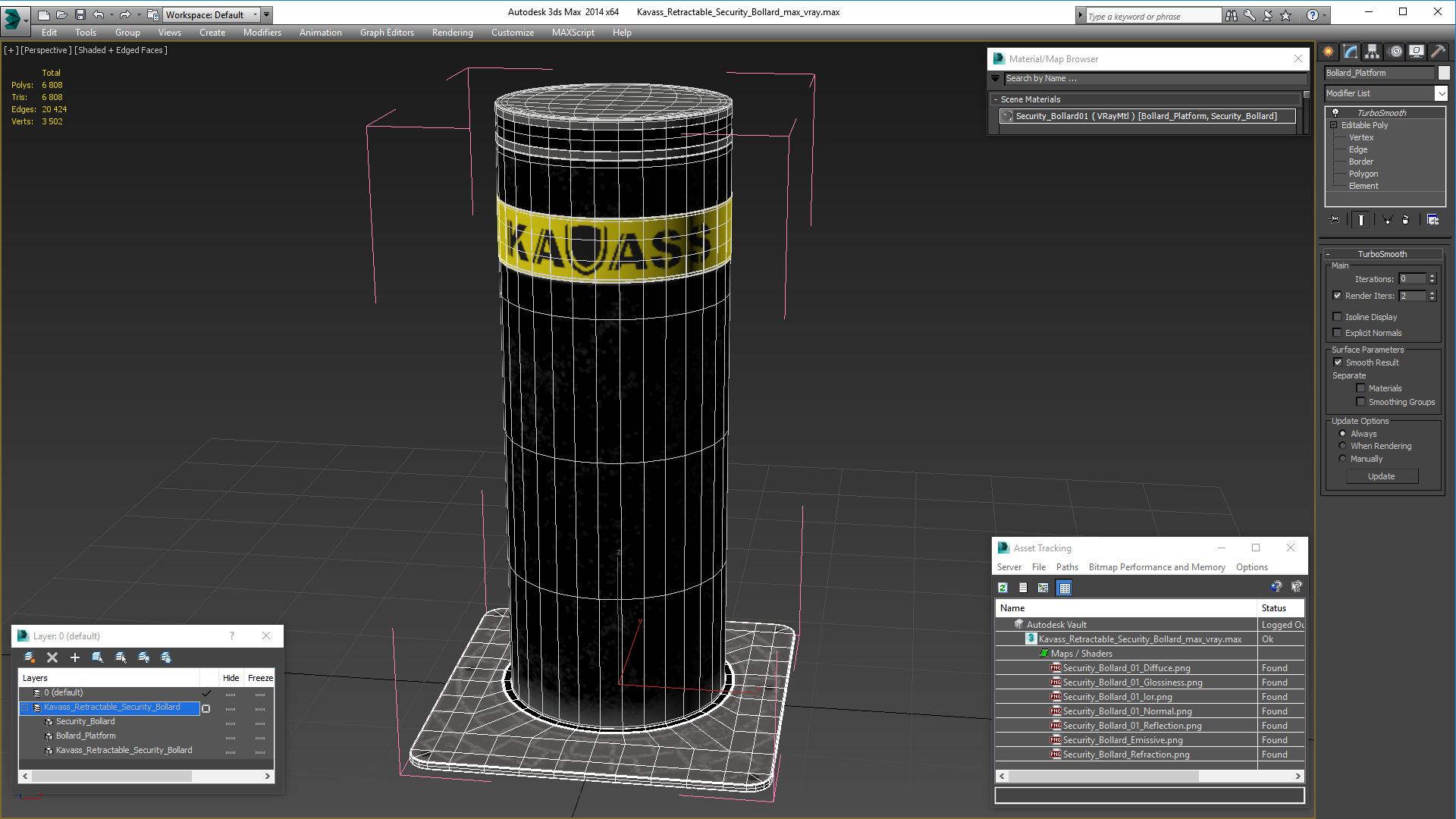Click the Redo arrow in title toolbar

[125, 14]
